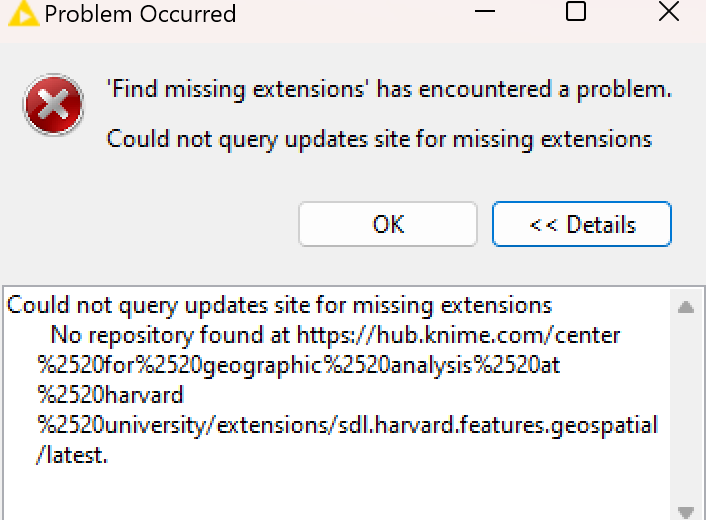Click the 'Problem Occurred' window title
This screenshot has height=520, width=706.
140,14
